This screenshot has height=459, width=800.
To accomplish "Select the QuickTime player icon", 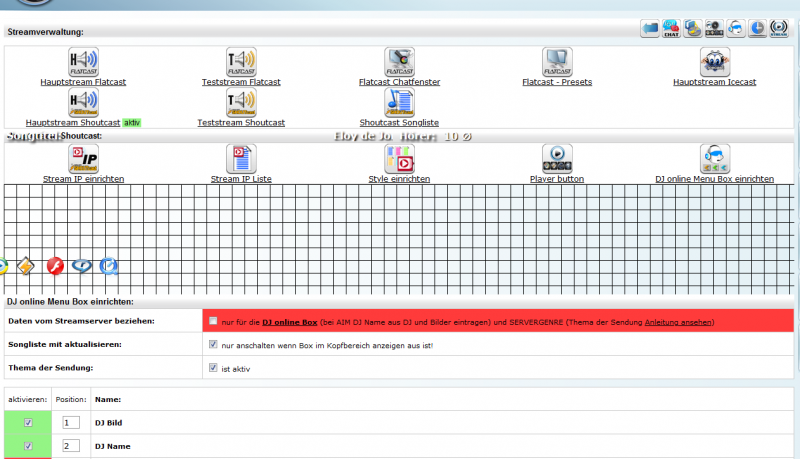I will click(109, 266).
